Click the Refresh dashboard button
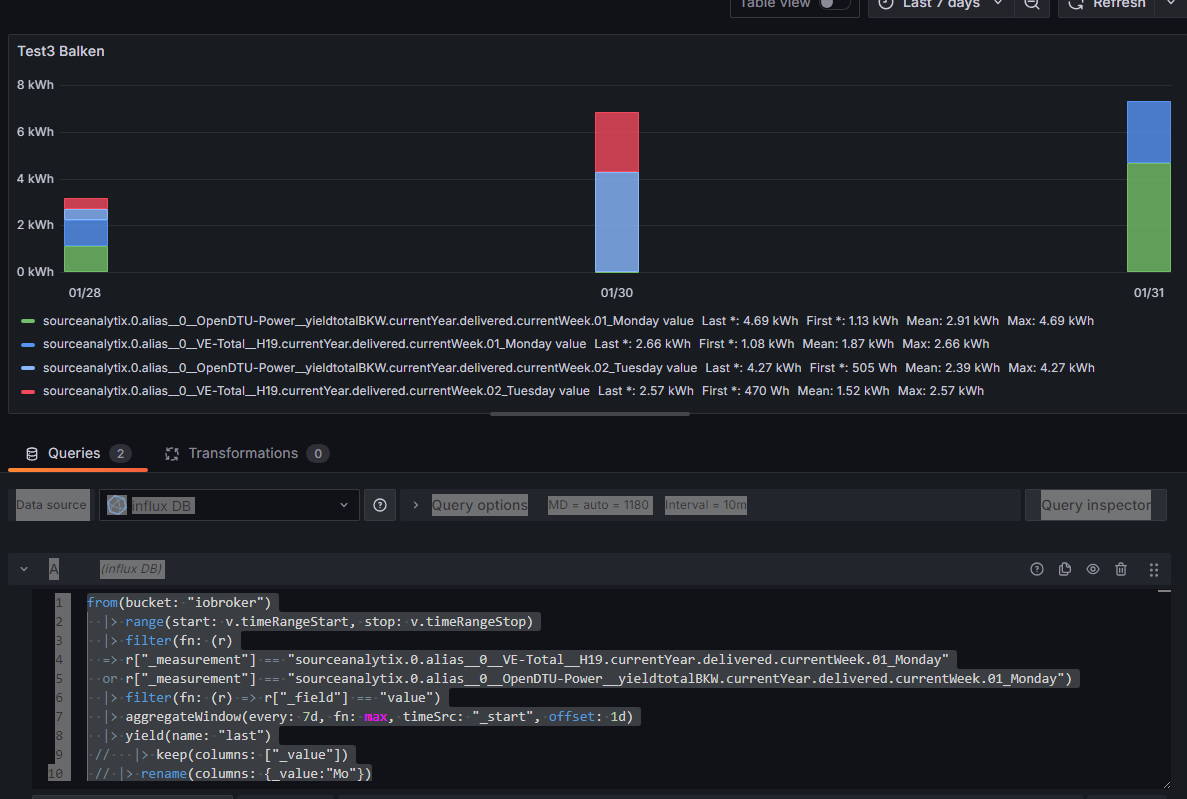 1108,5
